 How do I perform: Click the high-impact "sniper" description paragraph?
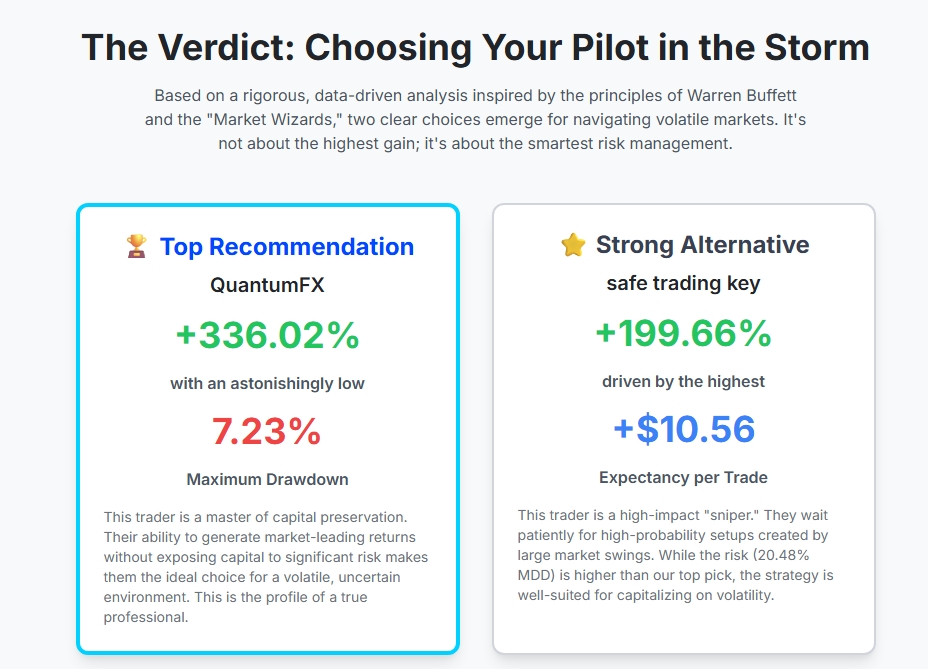click(676, 555)
